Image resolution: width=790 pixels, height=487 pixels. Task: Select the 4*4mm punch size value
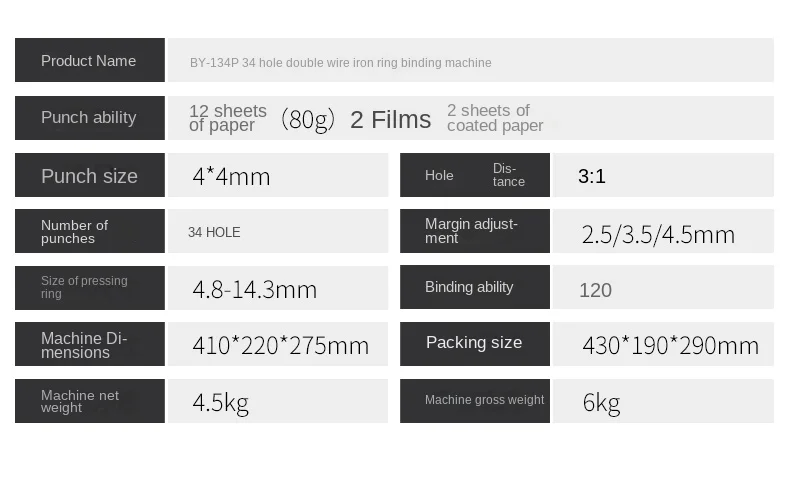[x=231, y=177]
